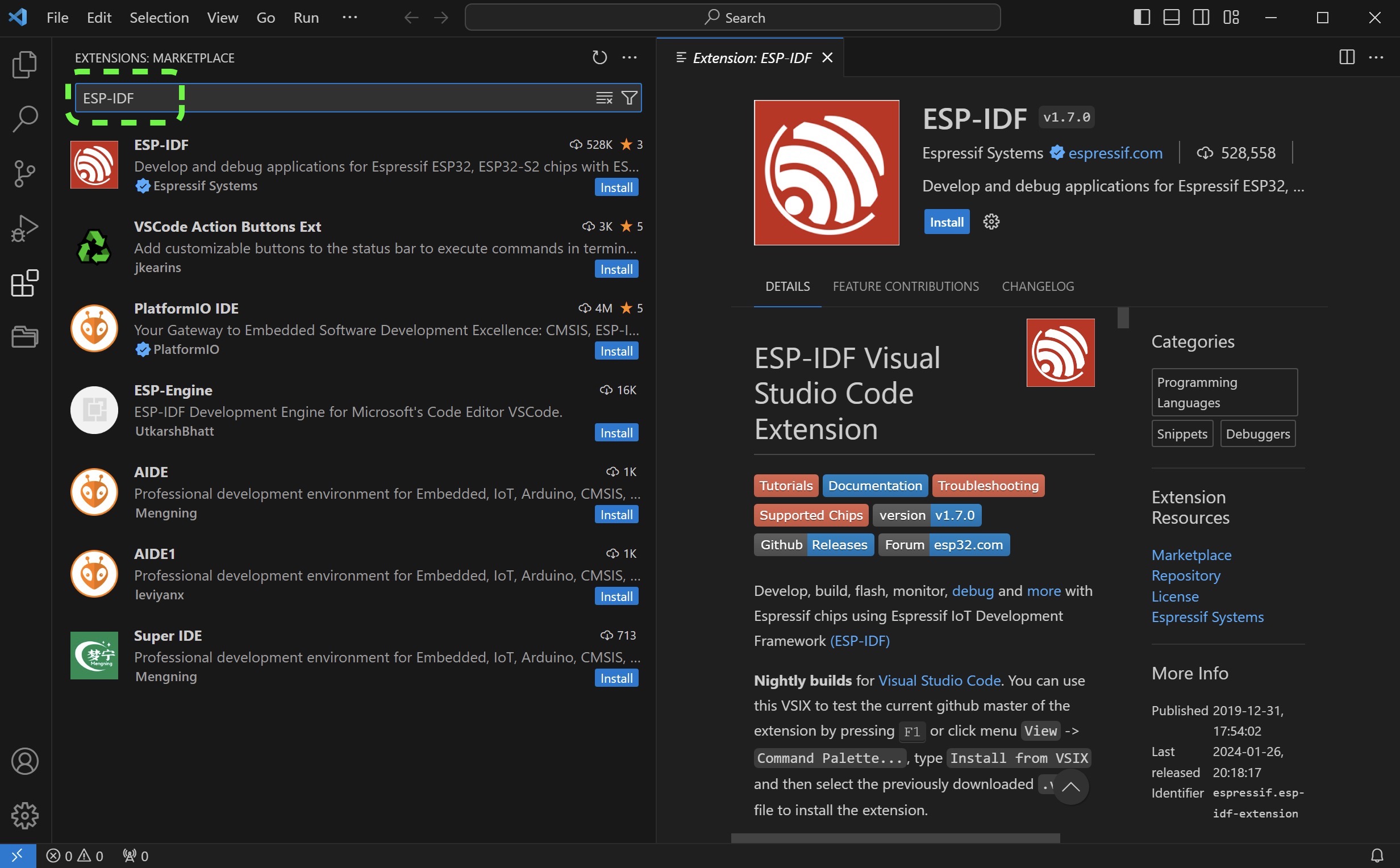This screenshot has height=868, width=1400.
Task: Toggle the Panel layout icon
Action: coord(1171,18)
